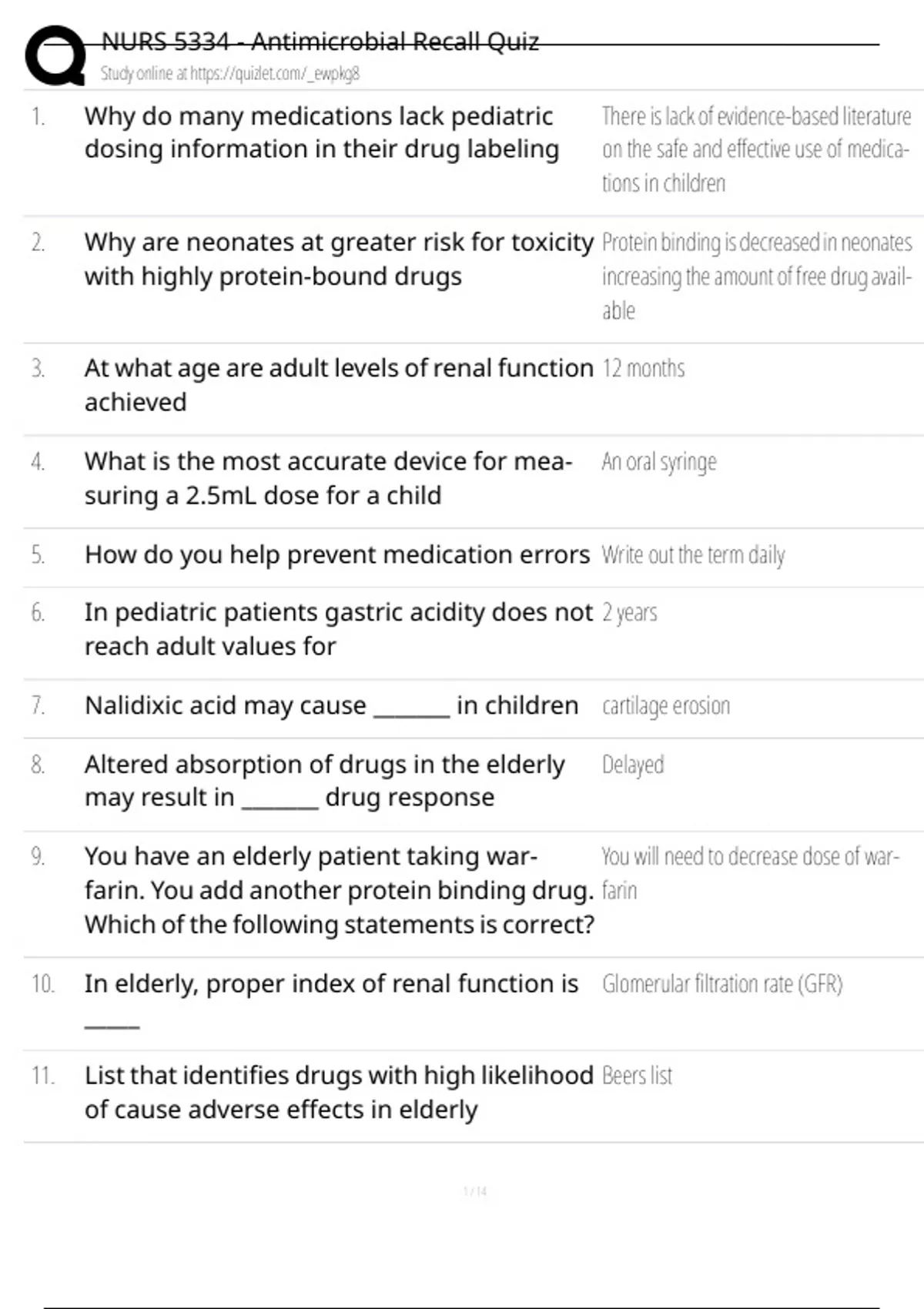Click the "Glomerular filtration rate (GFR)" answer

[x=721, y=984]
